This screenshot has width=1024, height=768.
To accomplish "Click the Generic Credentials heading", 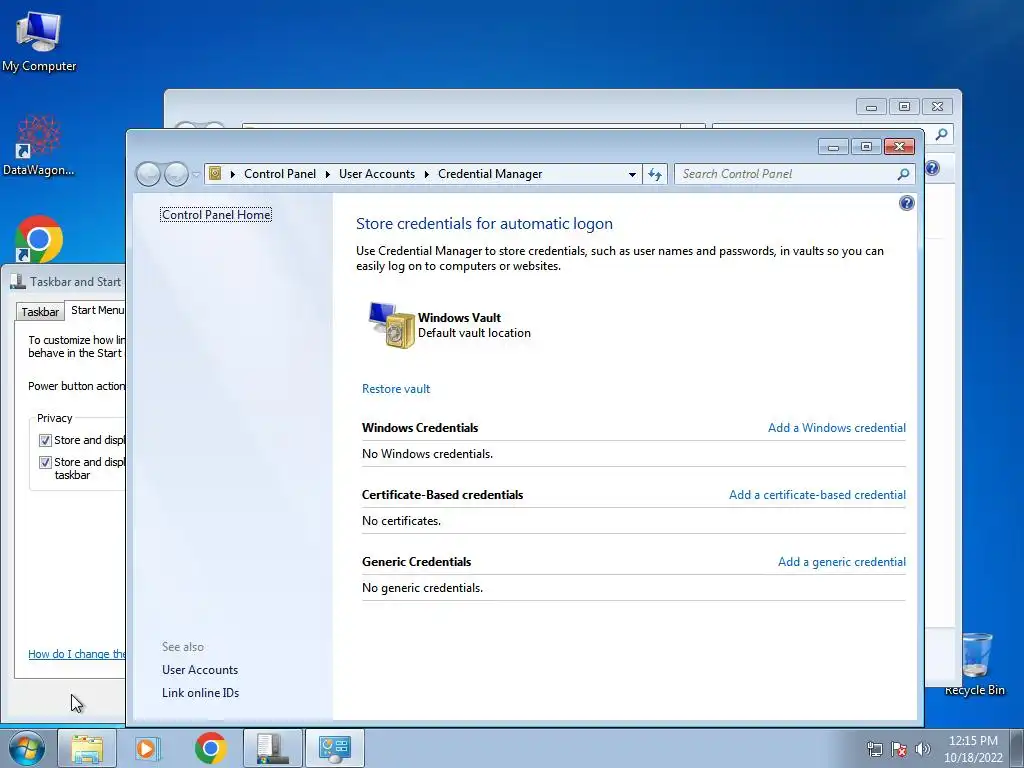I will click(x=416, y=562).
